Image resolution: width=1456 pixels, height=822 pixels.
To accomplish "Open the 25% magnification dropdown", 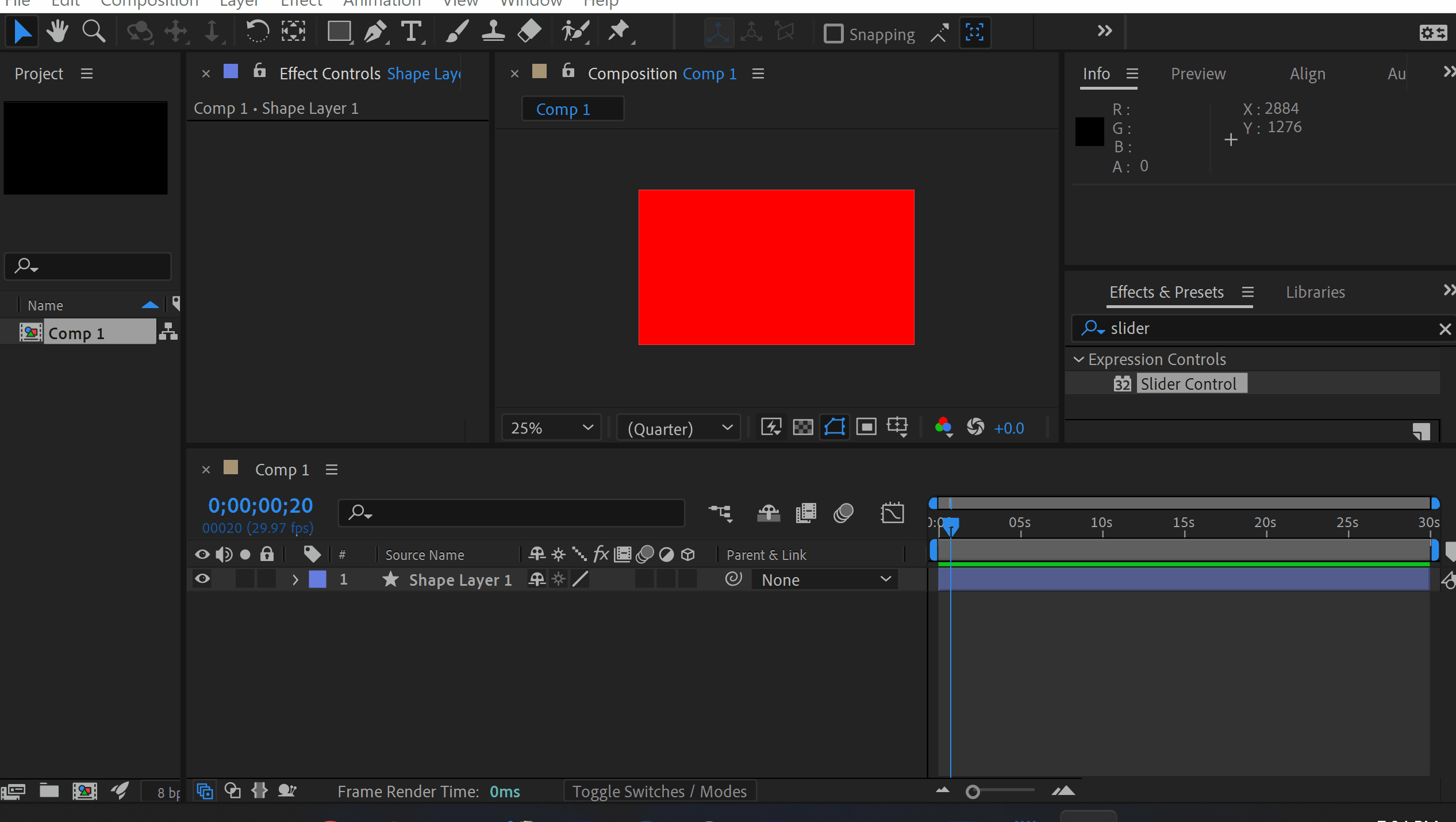I will tap(551, 428).
